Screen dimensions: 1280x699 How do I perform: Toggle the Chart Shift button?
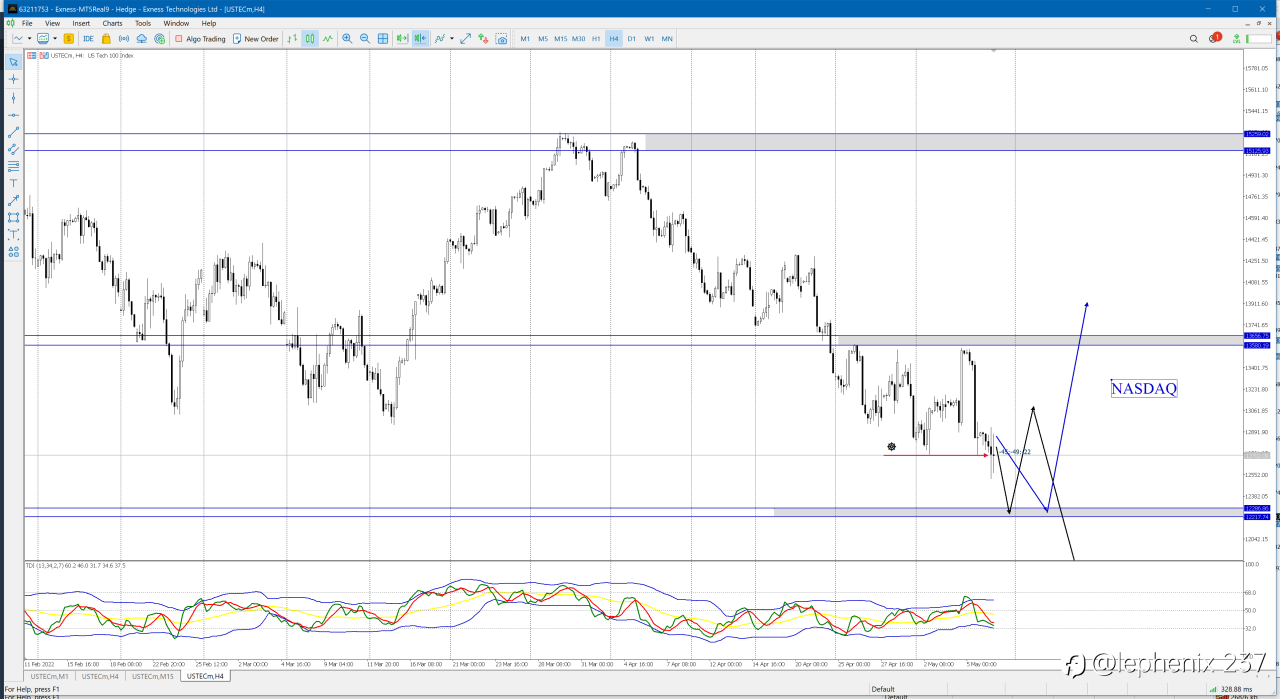(420, 39)
